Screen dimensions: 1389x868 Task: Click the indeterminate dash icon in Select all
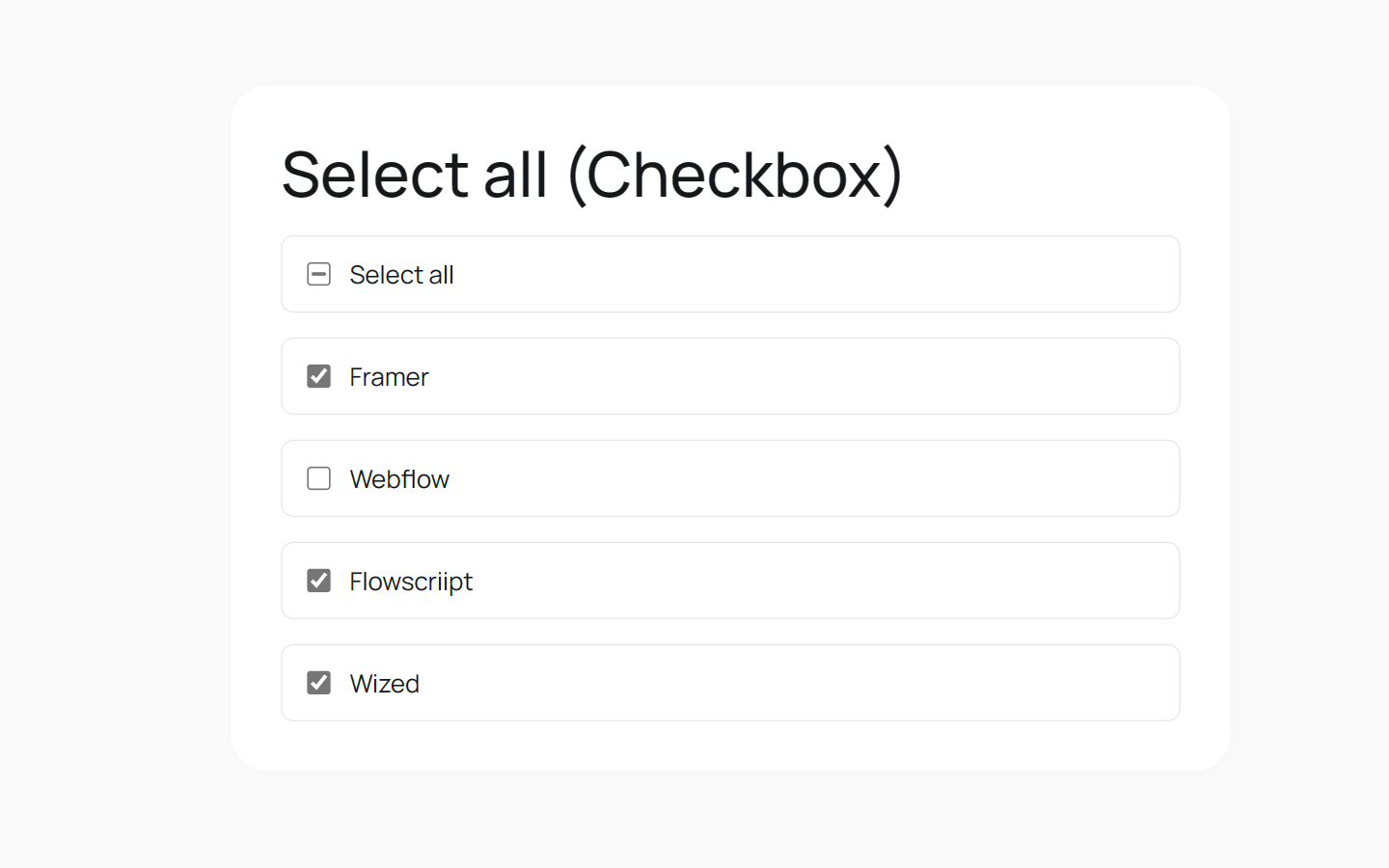click(x=318, y=274)
